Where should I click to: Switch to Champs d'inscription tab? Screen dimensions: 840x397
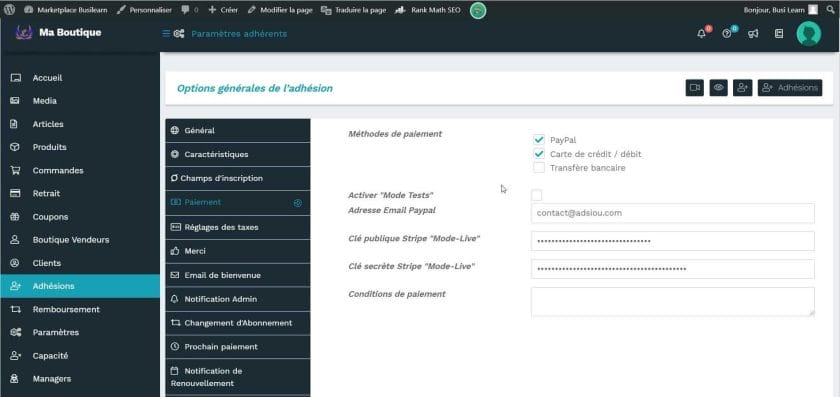238,178
